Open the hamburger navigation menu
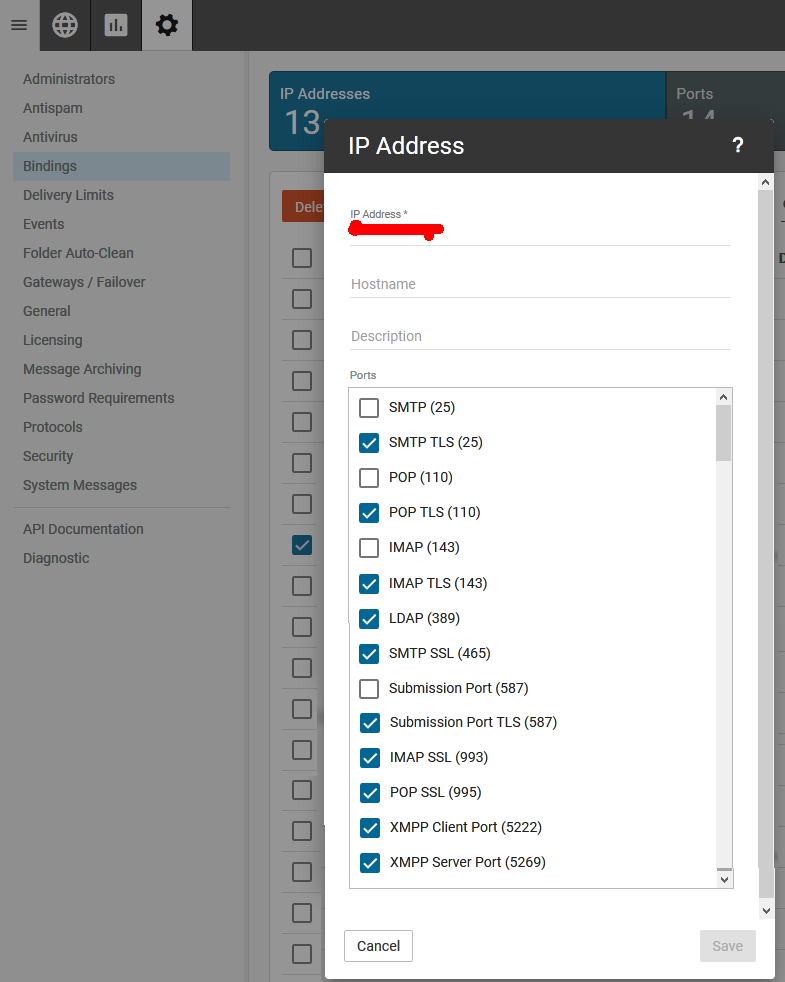This screenshot has width=785, height=982. point(19,25)
